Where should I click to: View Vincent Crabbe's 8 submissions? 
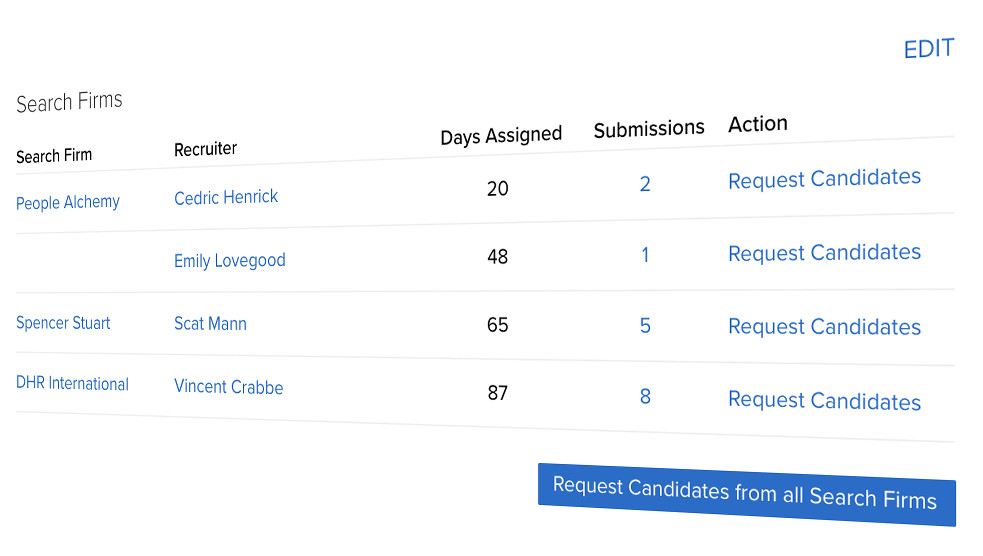coord(645,396)
